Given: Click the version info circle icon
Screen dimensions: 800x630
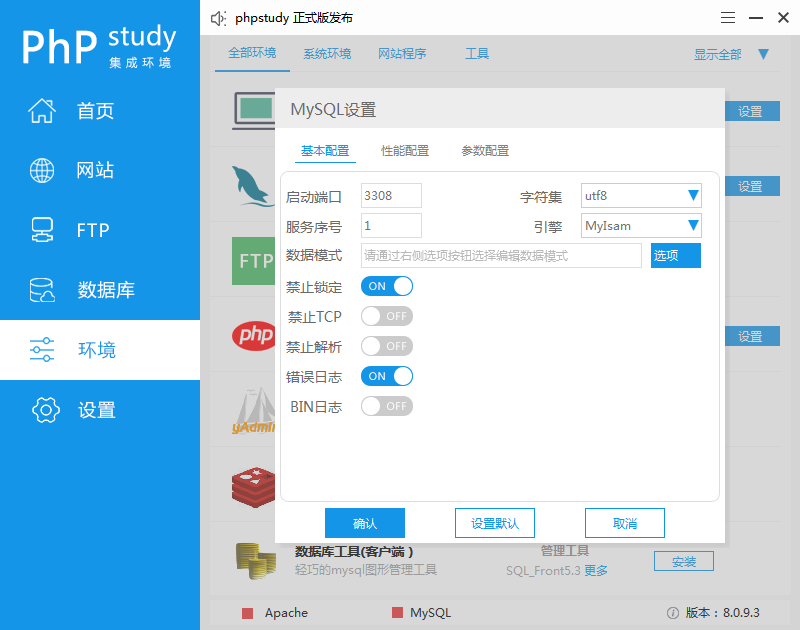Looking at the screenshot, I should (672, 613).
